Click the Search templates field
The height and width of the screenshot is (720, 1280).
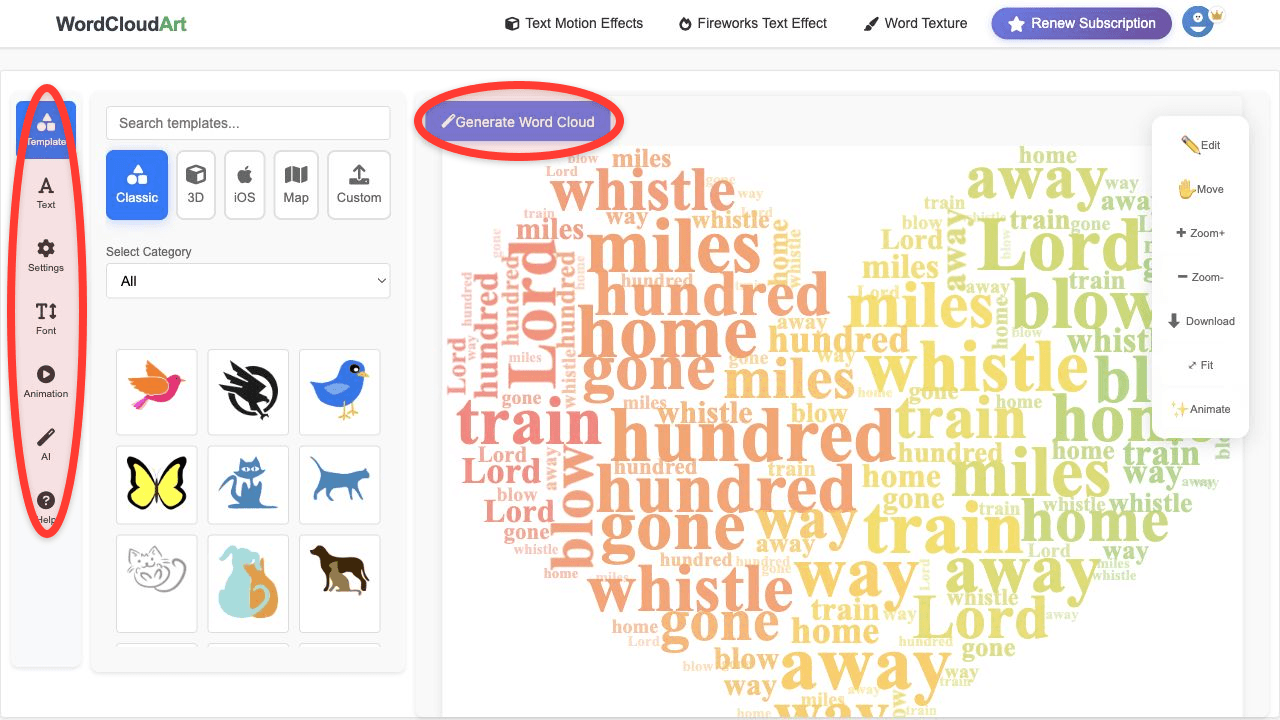point(248,123)
